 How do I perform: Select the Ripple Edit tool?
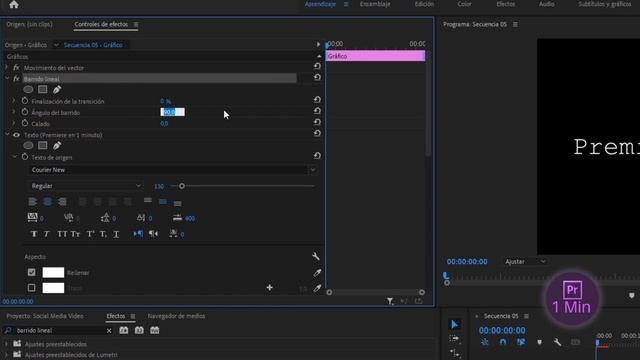pyautogui.click(x=454, y=353)
